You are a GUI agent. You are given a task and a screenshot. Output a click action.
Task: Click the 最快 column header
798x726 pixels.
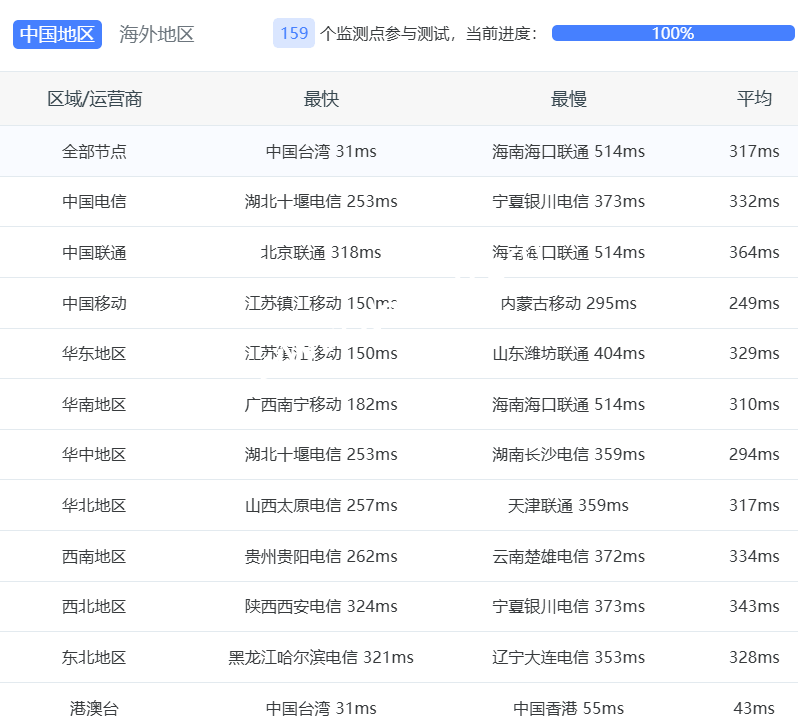point(321,99)
